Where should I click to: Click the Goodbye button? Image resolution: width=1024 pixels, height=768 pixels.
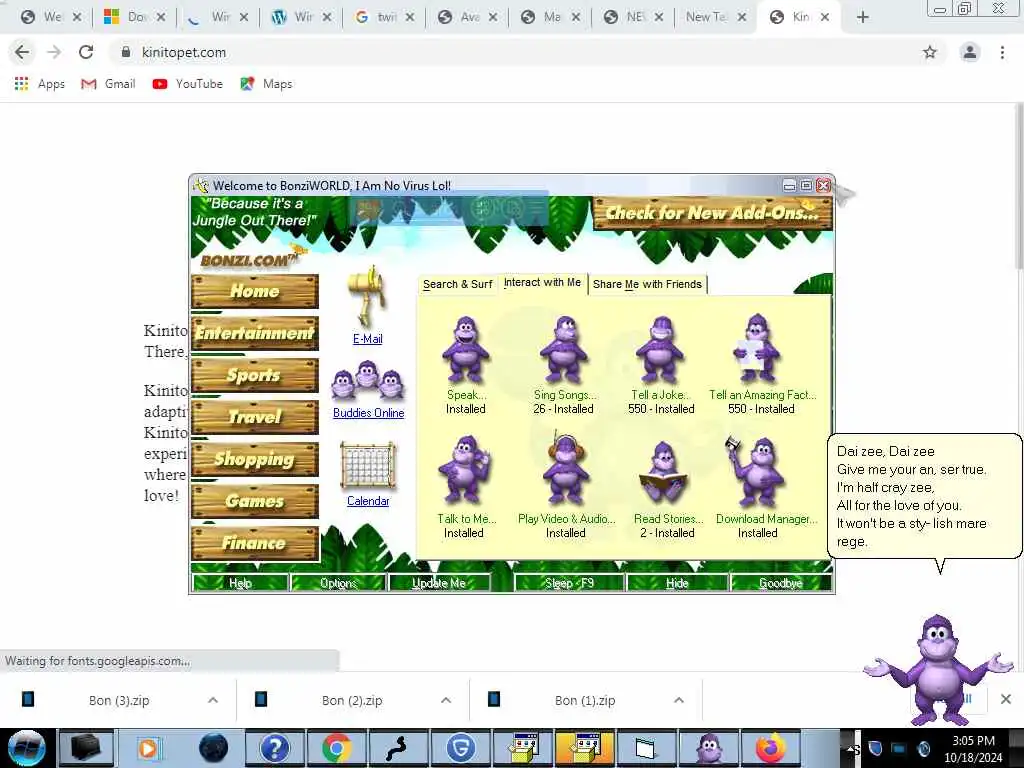point(781,583)
